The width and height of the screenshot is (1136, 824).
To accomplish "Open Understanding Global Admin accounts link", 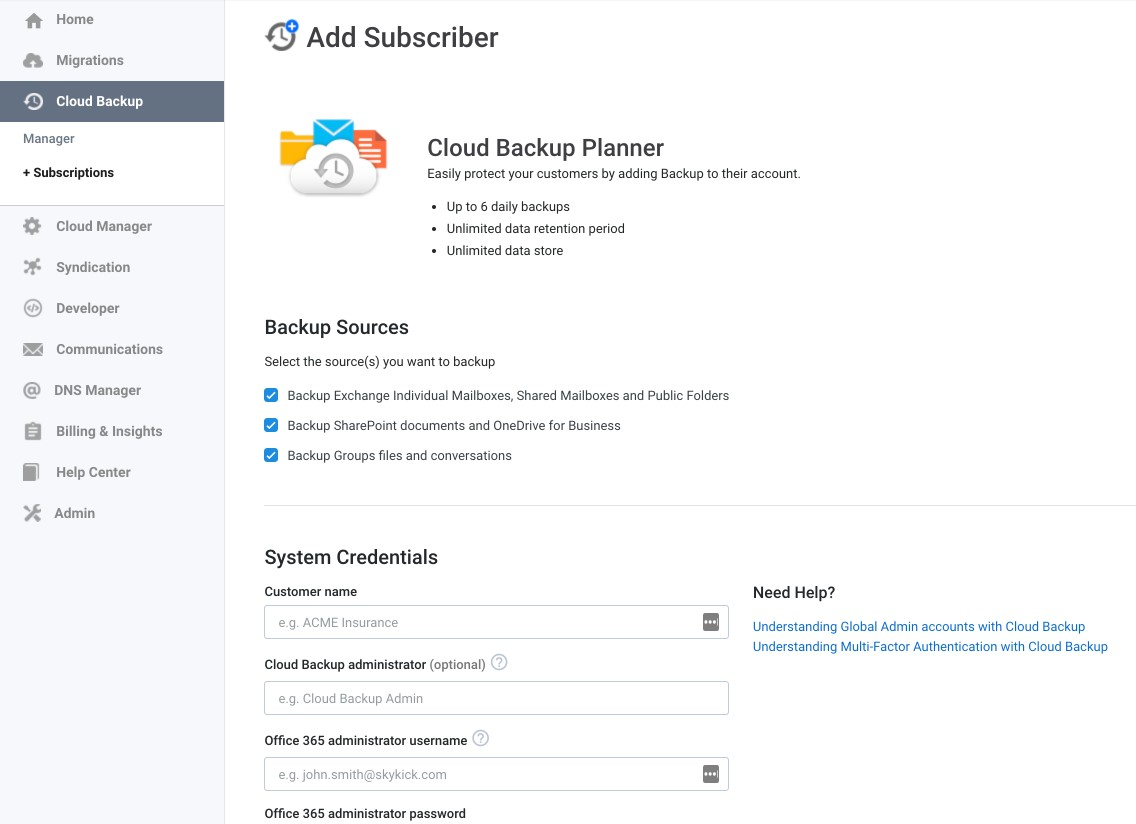I will pos(919,626).
